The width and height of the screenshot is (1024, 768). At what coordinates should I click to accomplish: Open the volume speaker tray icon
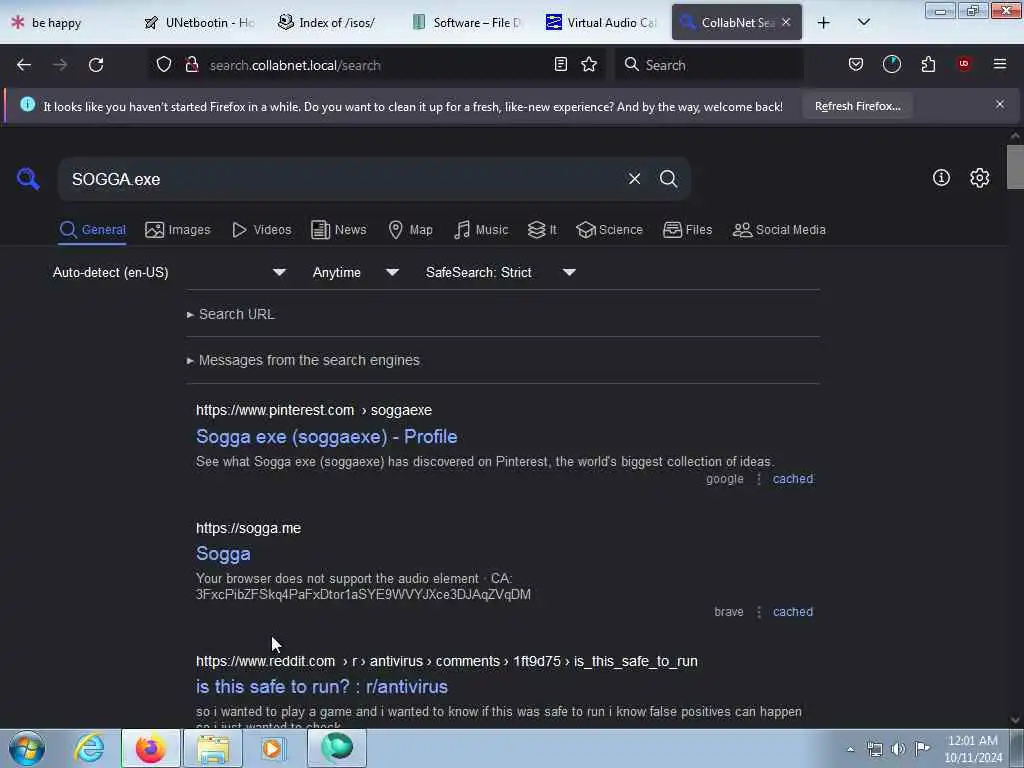[899, 749]
